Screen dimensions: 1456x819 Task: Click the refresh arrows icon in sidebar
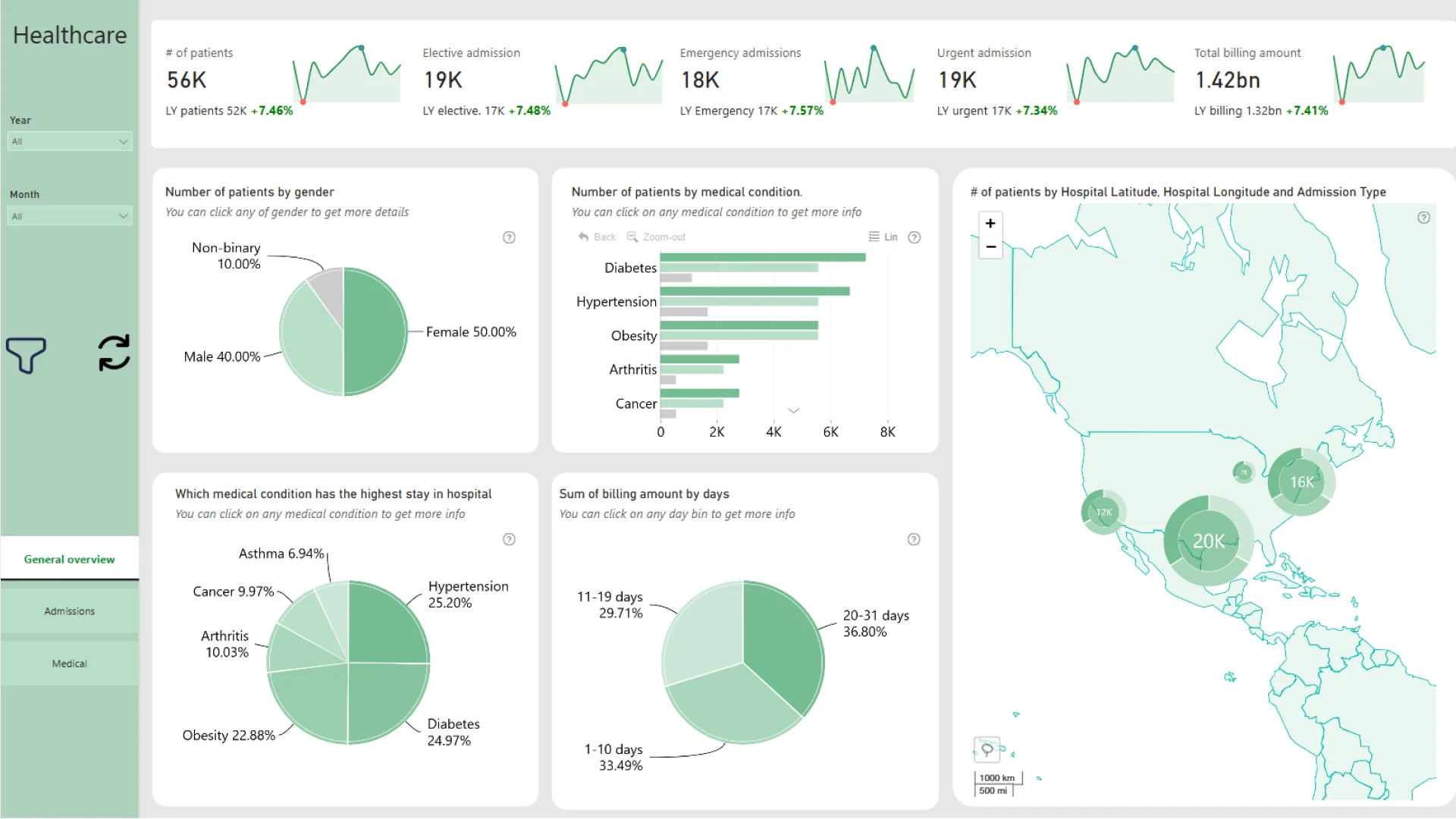coord(114,353)
